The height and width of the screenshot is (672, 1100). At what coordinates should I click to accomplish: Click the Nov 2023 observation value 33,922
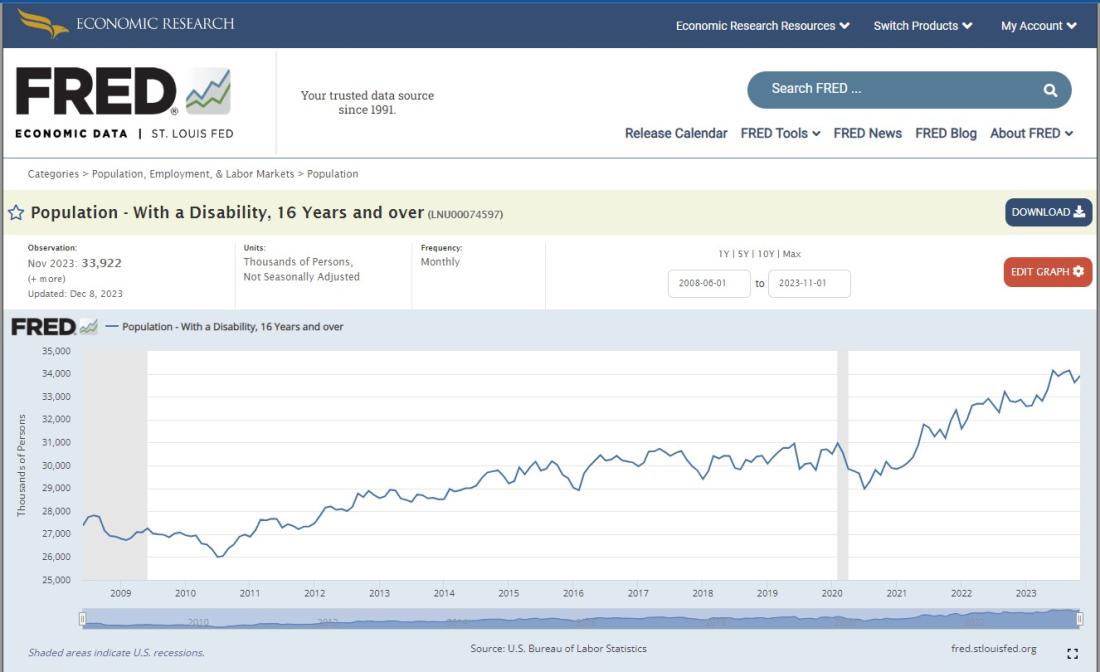tap(101, 263)
